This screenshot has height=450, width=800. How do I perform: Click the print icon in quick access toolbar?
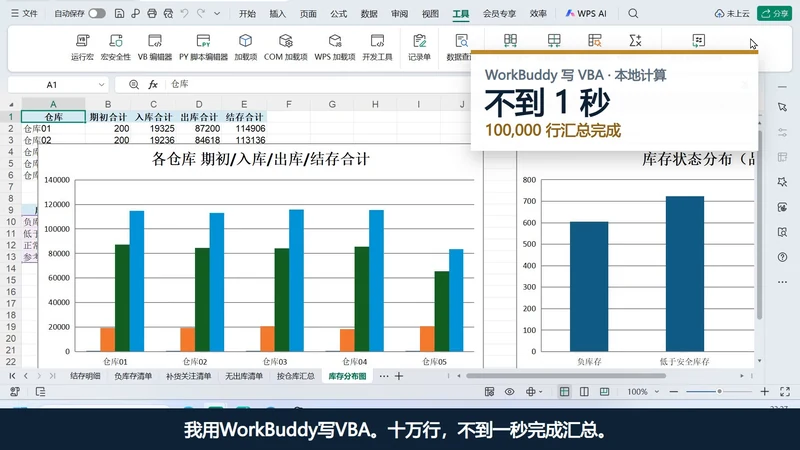click(x=152, y=14)
